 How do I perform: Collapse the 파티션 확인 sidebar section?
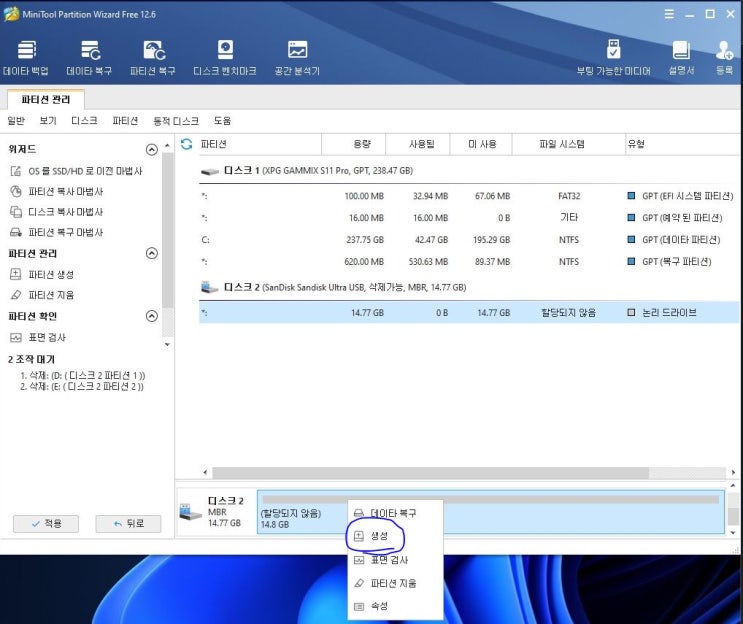click(152, 316)
